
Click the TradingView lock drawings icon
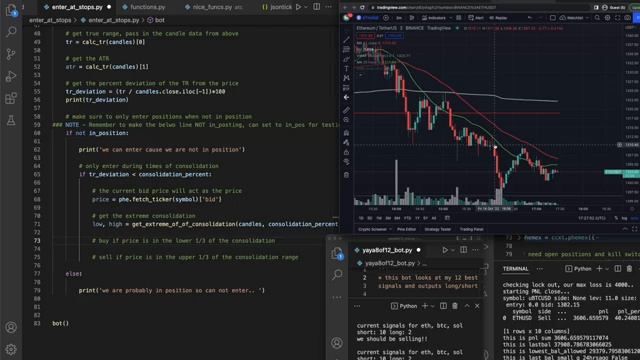point(346,152)
